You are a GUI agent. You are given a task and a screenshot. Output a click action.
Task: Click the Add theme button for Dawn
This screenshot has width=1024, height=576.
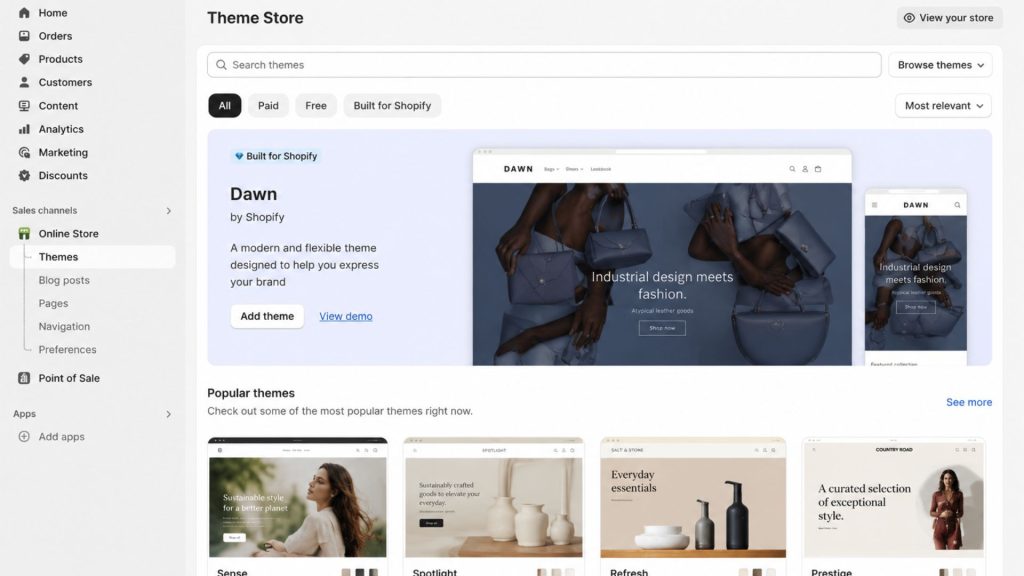point(267,316)
